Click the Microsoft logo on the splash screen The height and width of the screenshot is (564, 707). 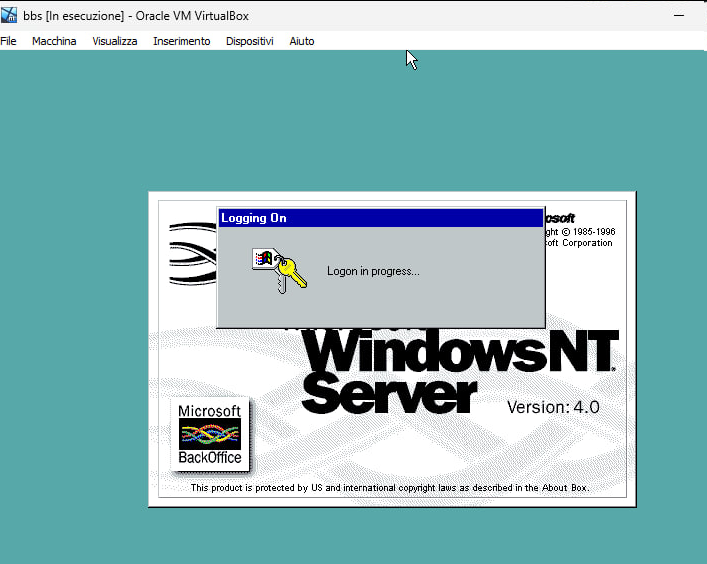559,218
